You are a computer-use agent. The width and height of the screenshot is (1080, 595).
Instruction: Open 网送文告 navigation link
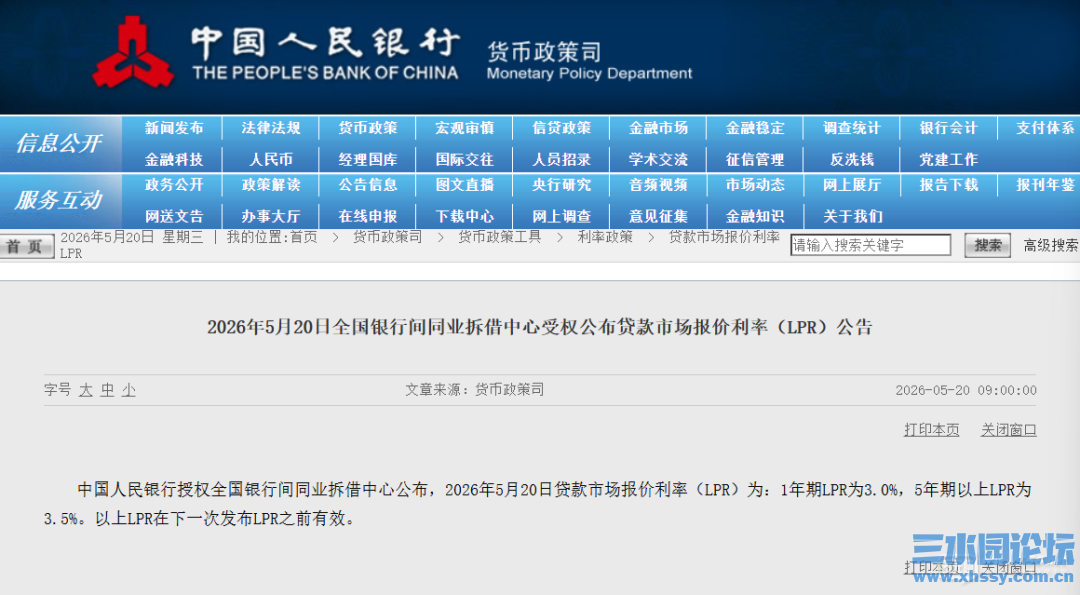click(174, 216)
